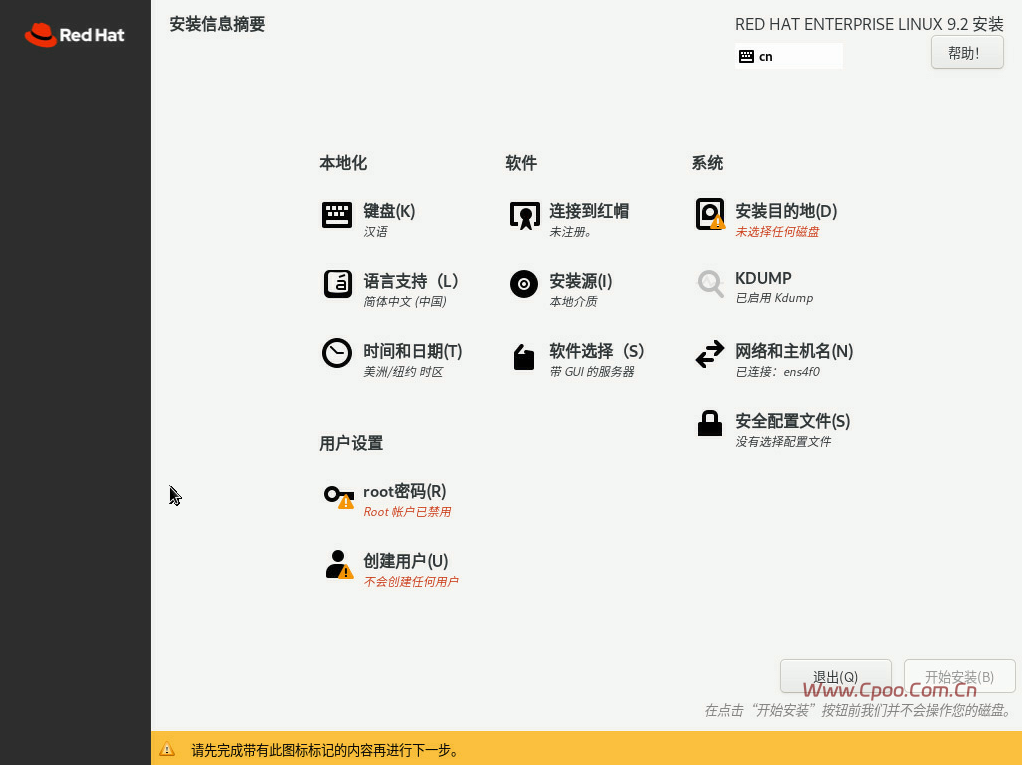Open 创建用户(U) settings label
1026x765 pixels.
tap(406, 561)
